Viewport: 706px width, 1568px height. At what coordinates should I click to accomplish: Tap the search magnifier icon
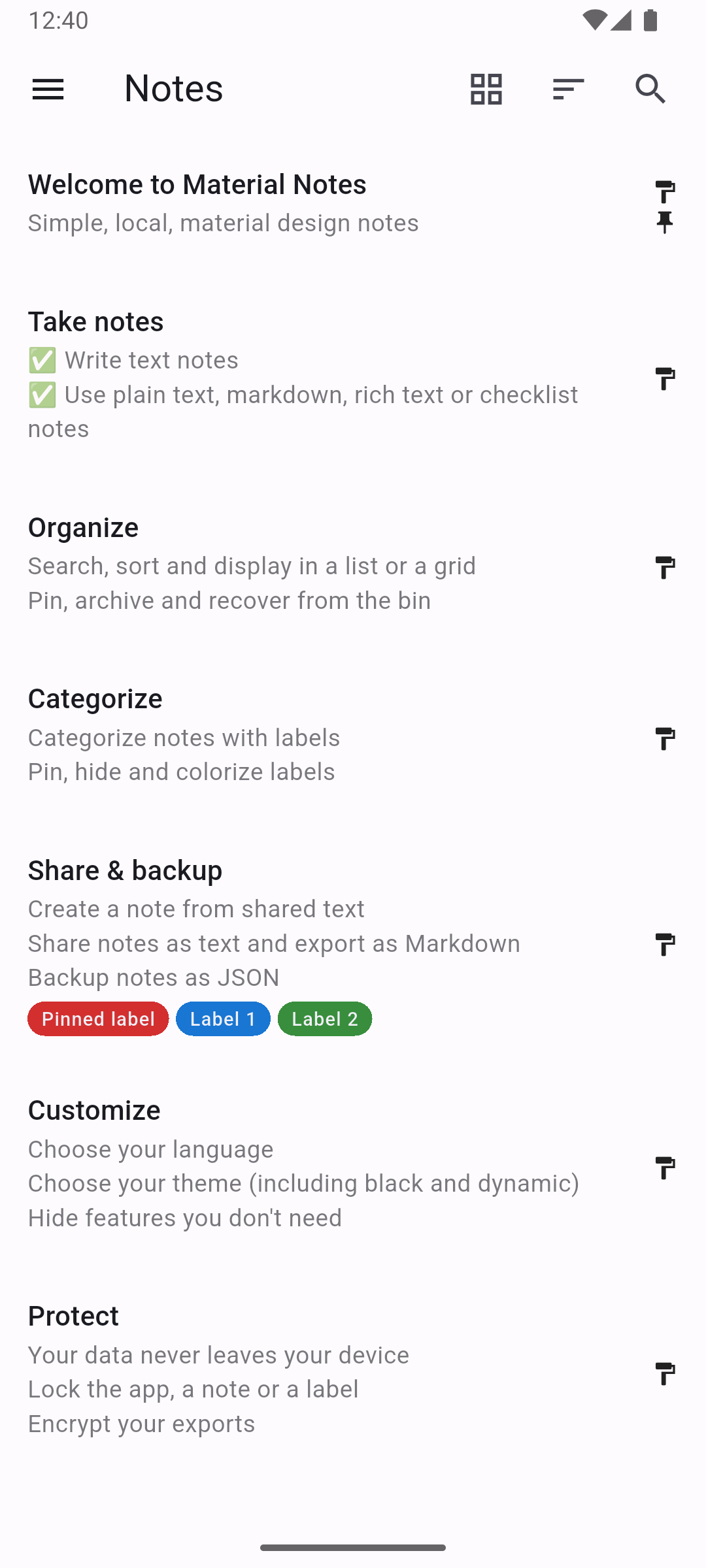(x=650, y=89)
